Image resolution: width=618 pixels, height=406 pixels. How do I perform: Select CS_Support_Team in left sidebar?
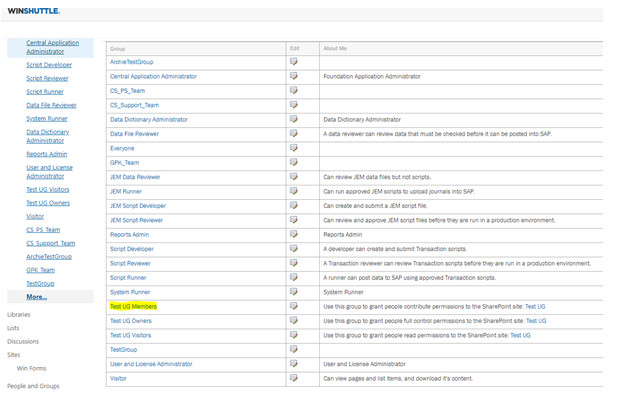[50, 243]
